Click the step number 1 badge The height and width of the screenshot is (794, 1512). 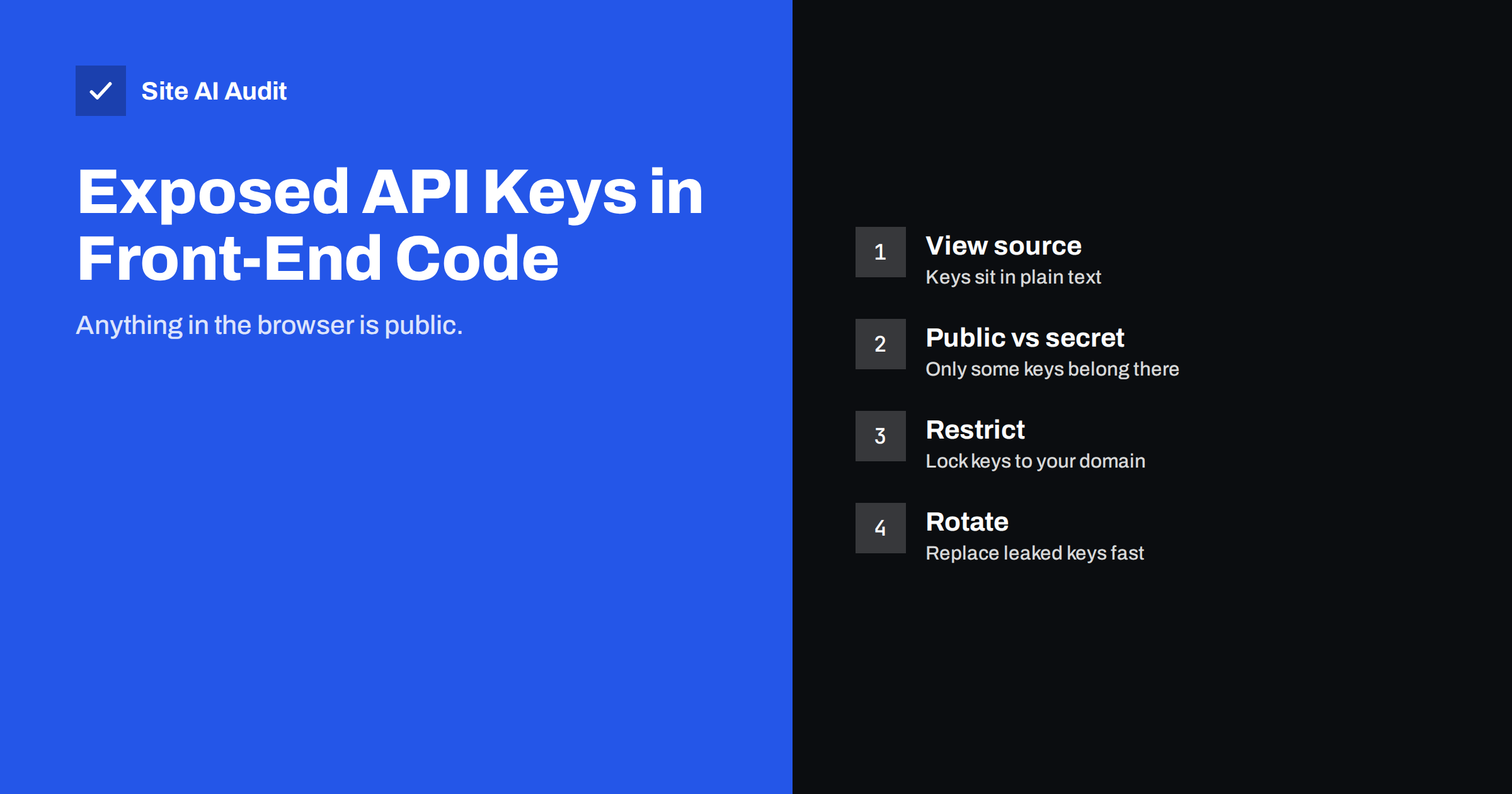pyautogui.click(x=881, y=252)
